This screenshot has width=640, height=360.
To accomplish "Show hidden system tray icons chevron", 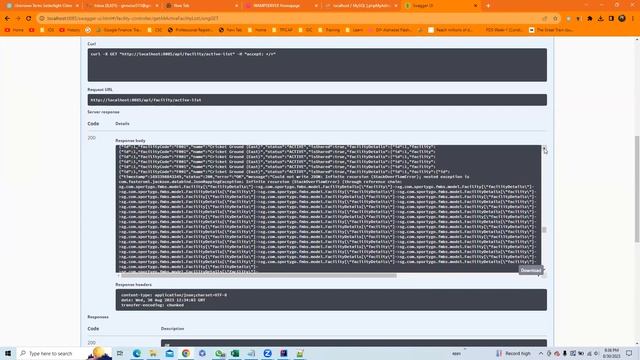I will click(541, 353).
